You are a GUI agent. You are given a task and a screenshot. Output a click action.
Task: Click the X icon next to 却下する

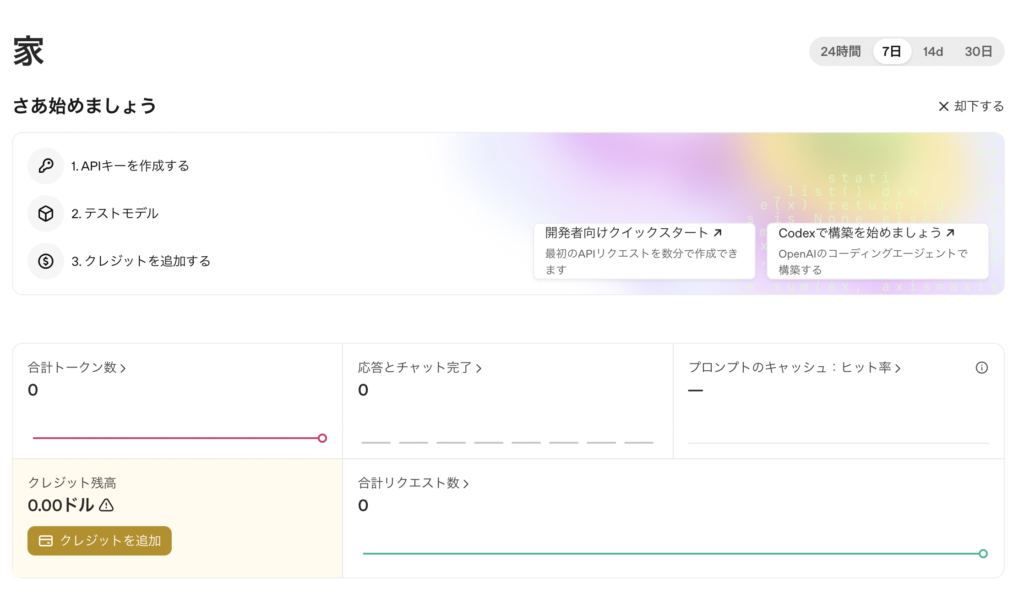(x=943, y=106)
